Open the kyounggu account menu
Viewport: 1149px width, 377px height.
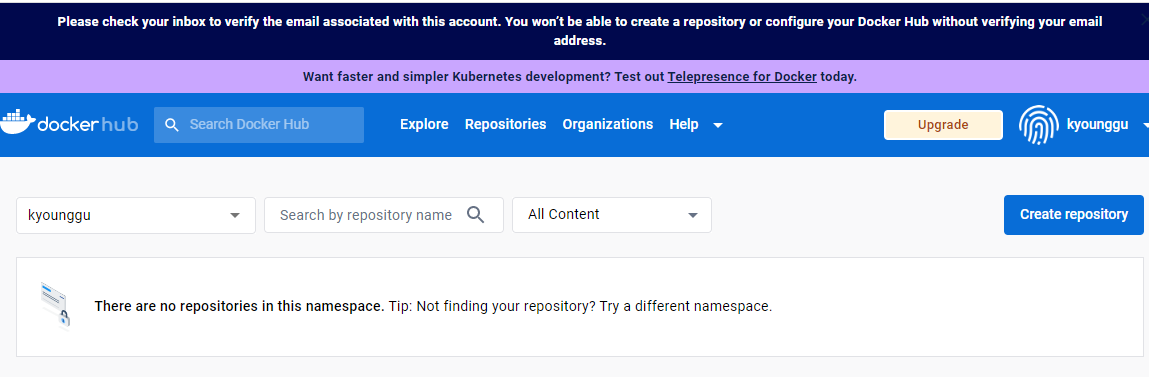1107,125
